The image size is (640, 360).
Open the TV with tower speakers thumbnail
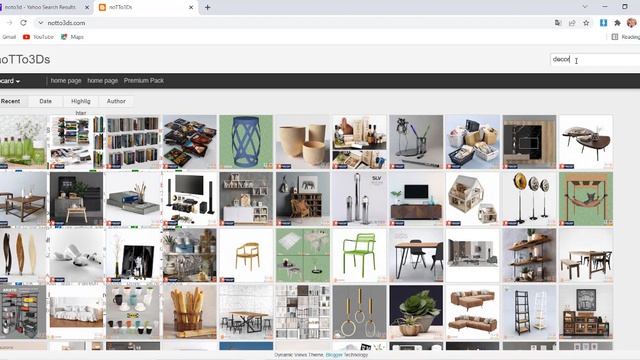[189, 198]
